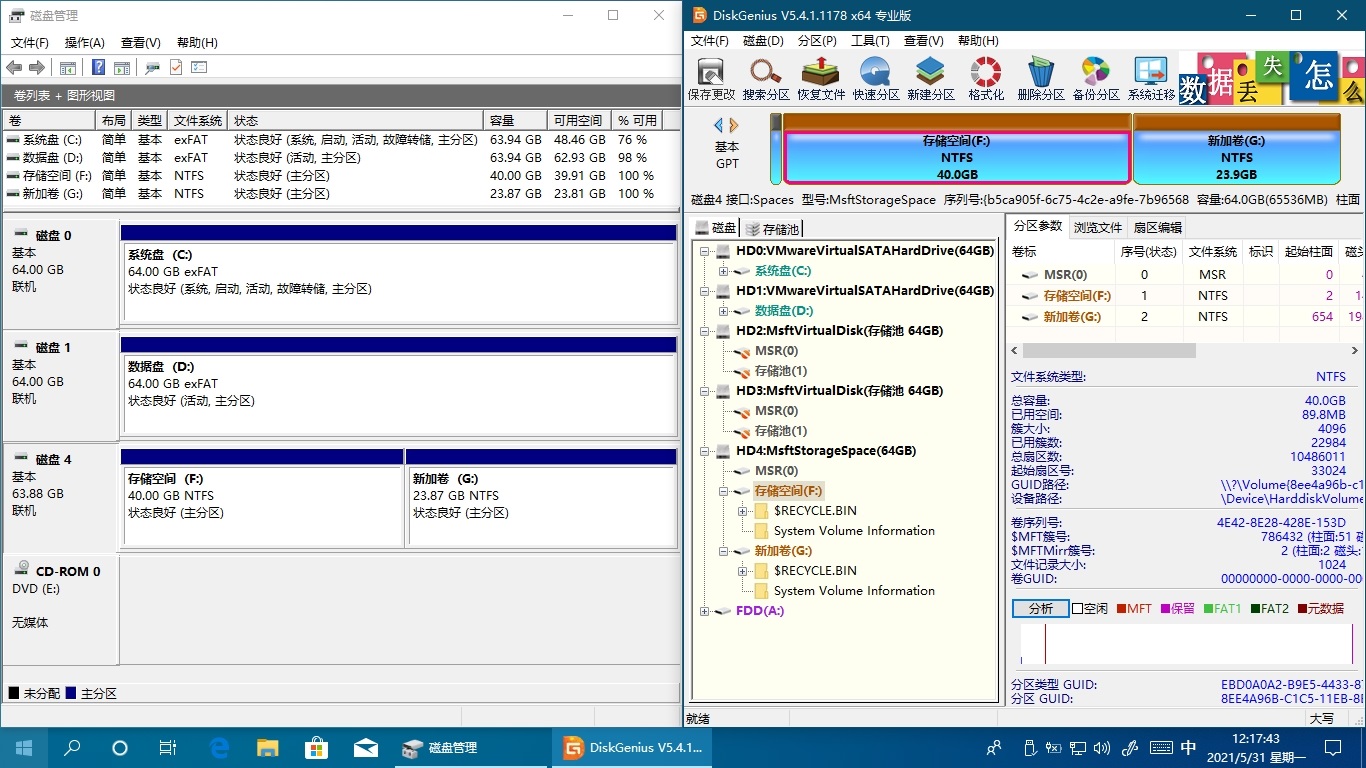1366x768 pixels.
Task: Select MSR(0) under HD4 in tree
Action: pos(776,471)
